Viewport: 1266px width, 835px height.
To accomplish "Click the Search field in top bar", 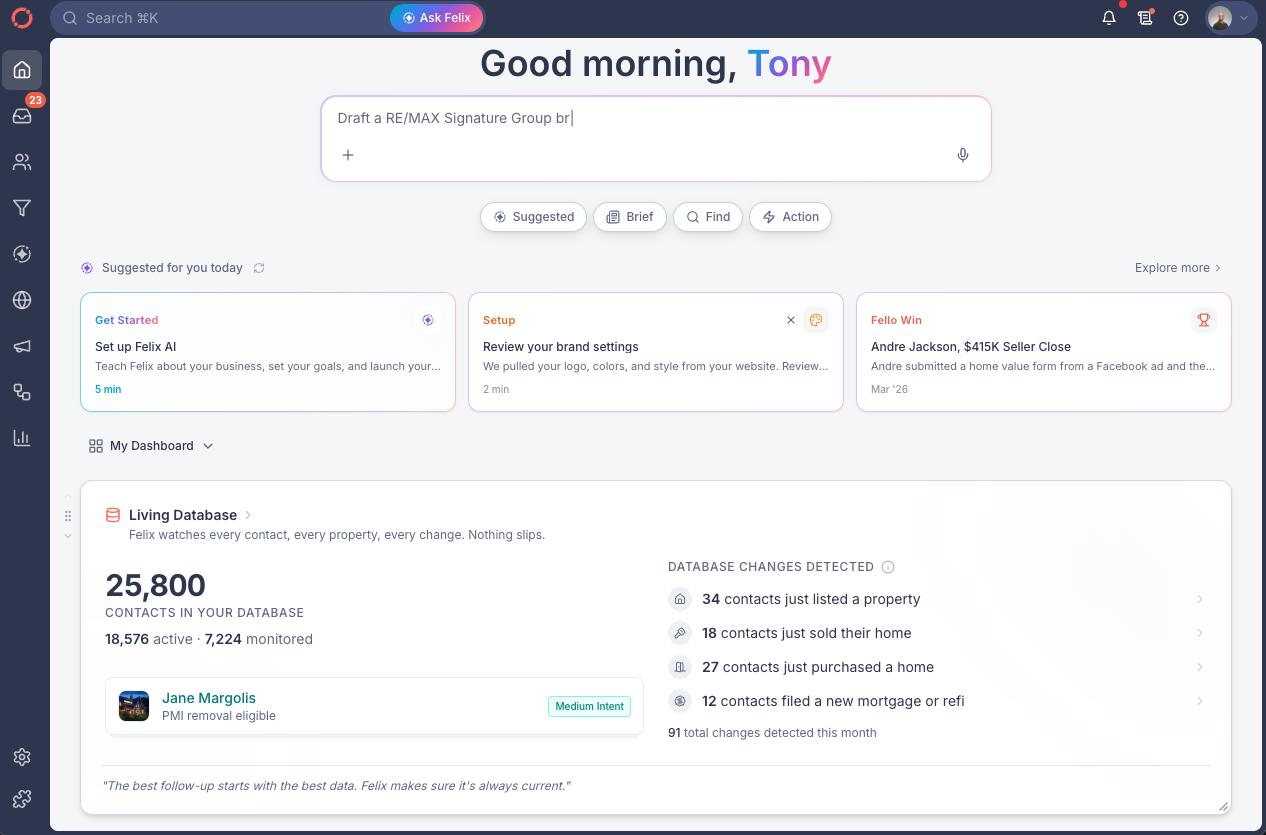I will point(220,18).
